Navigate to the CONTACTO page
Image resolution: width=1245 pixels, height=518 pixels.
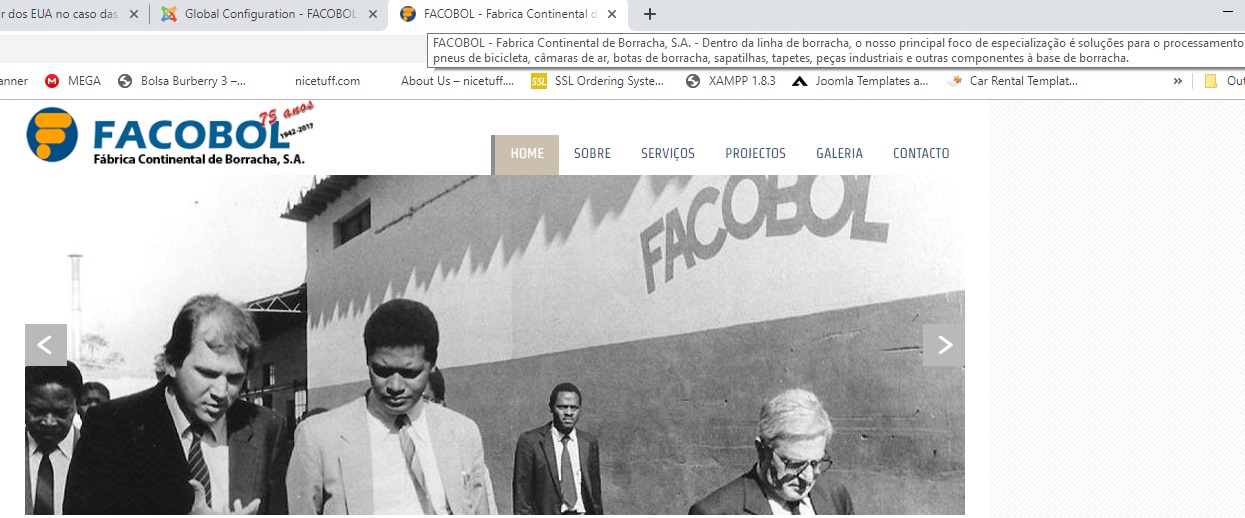pos(921,154)
